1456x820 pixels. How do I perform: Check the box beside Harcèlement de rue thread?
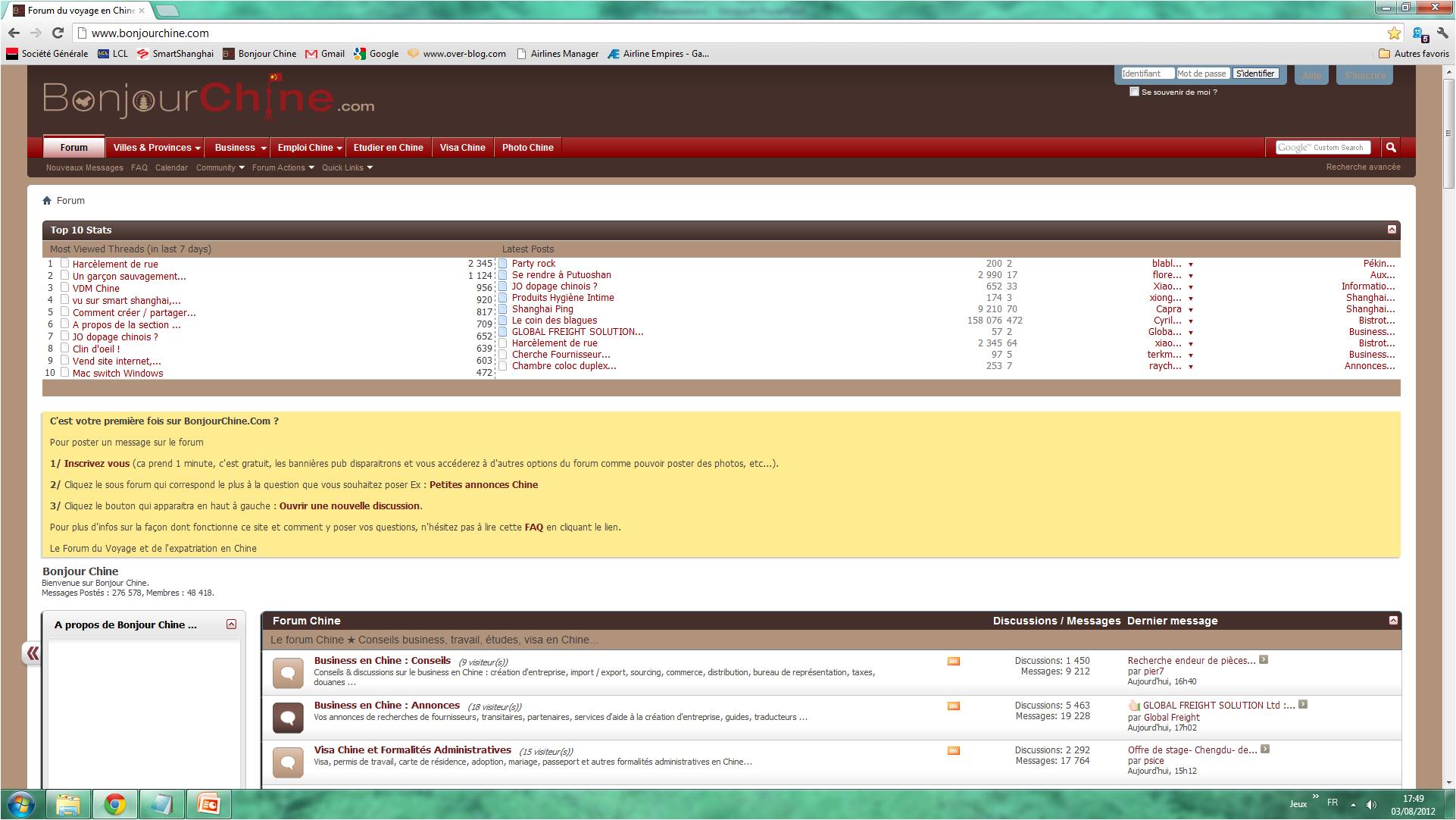coord(65,264)
